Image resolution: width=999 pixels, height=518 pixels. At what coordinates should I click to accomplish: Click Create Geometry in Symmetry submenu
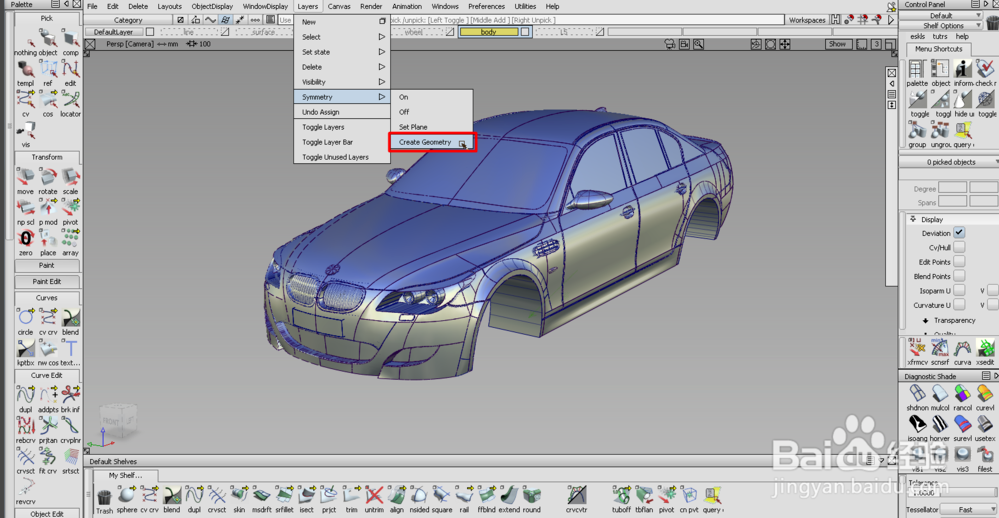click(x=425, y=142)
